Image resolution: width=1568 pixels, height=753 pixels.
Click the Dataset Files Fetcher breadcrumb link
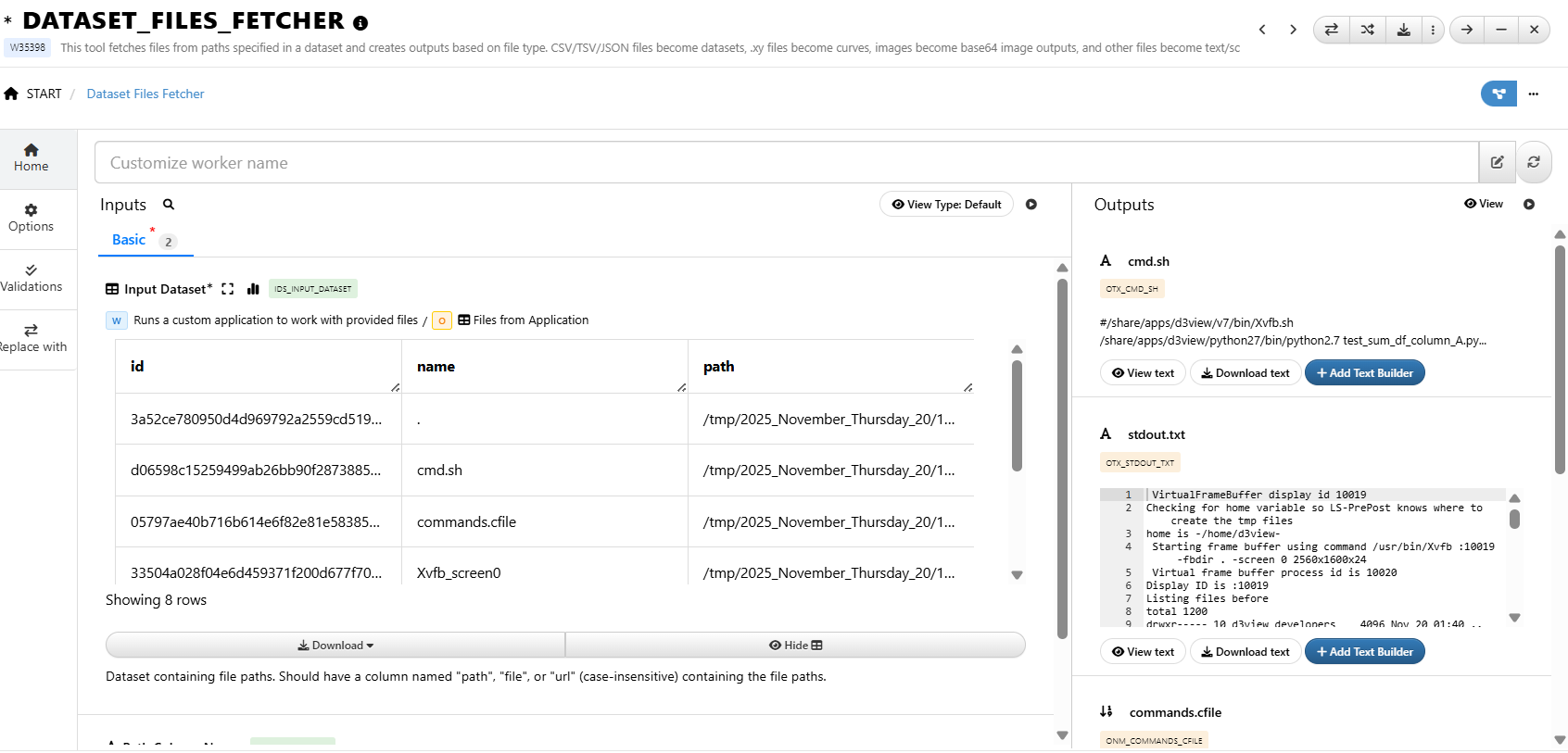pos(145,94)
